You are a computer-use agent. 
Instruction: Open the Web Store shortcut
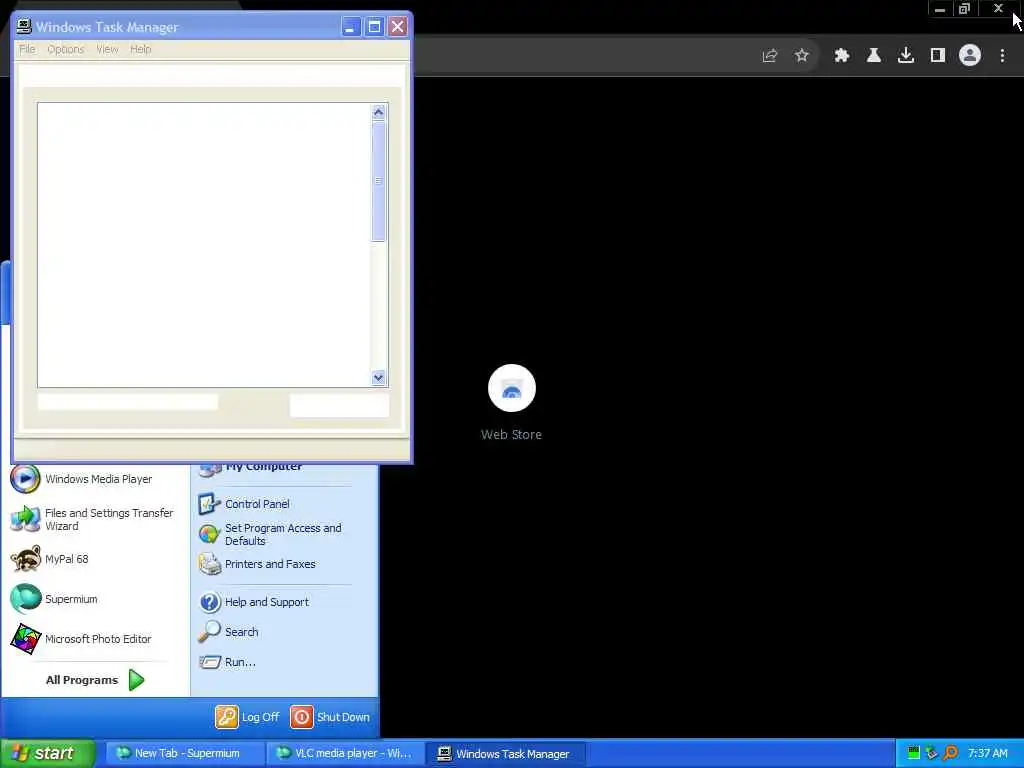point(512,389)
